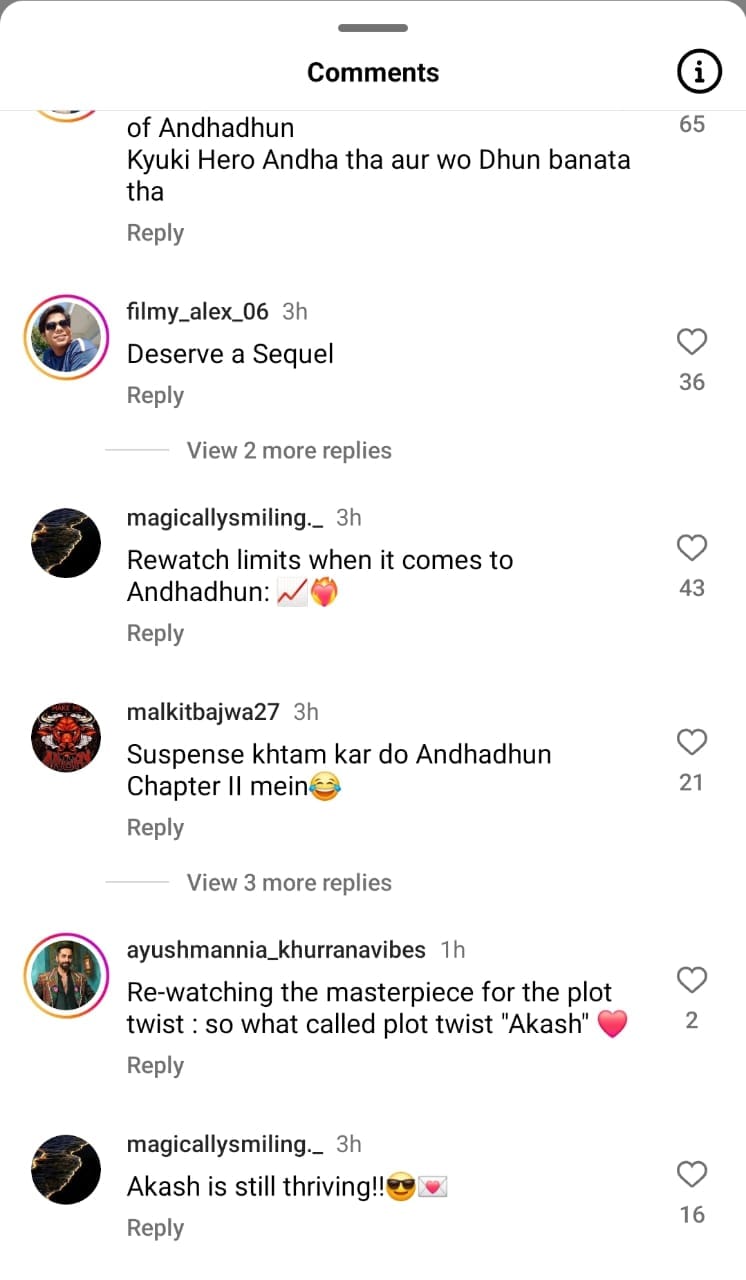
Task: Open ayushmannia_khurranavibes avatar
Action: pos(66,975)
